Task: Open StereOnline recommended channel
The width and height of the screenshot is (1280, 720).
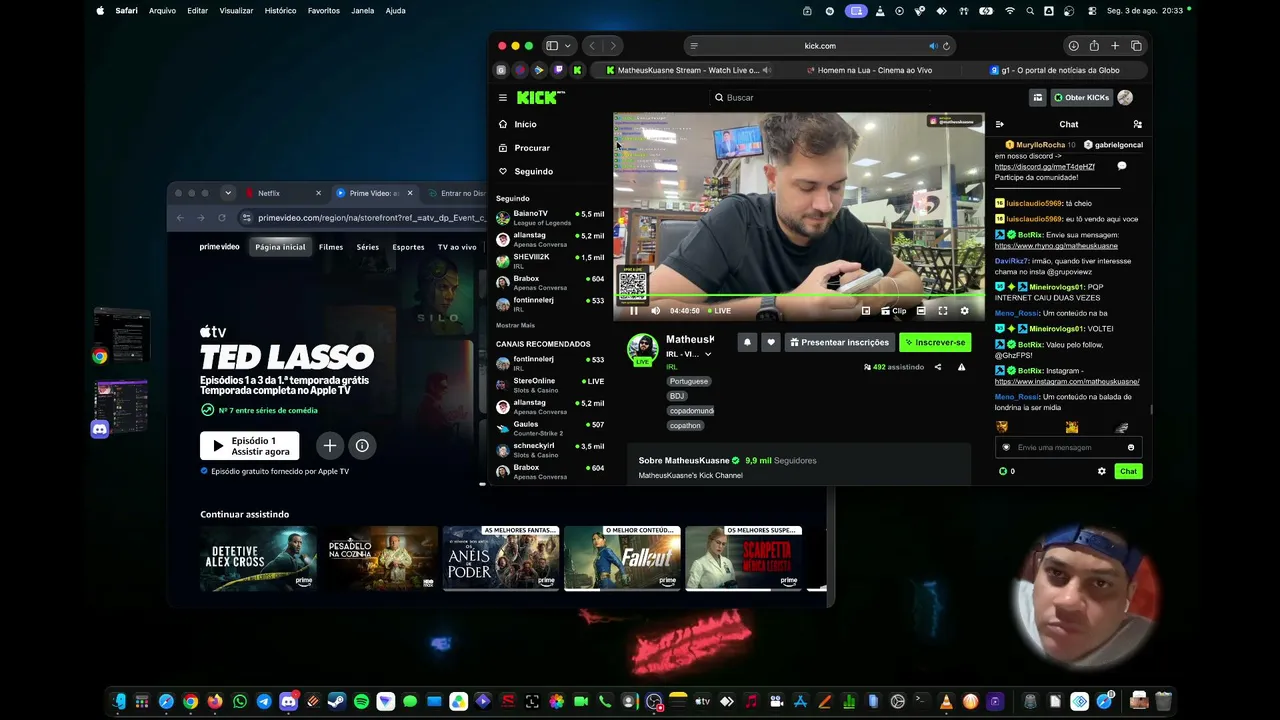Action: click(x=550, y=385)
